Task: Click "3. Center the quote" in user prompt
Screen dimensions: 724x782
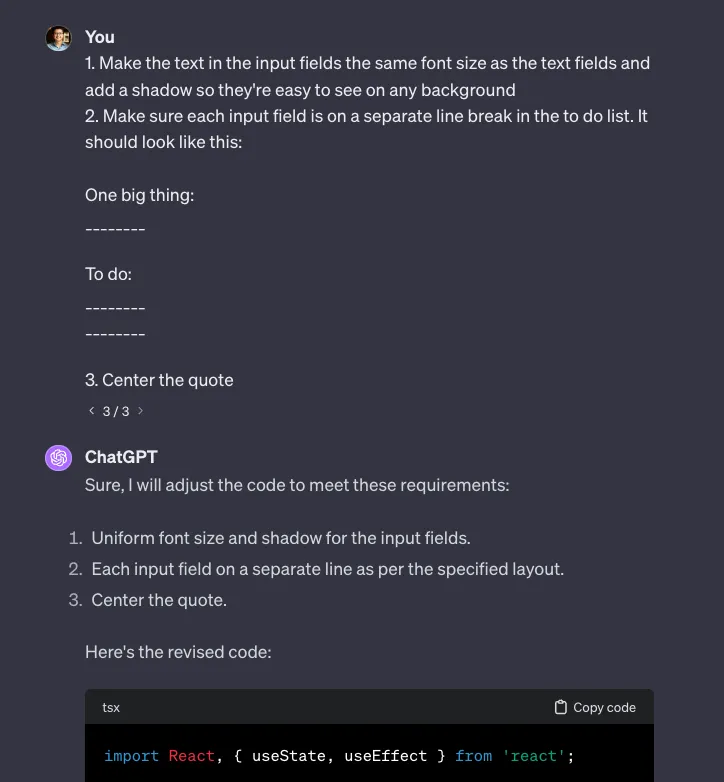Action: pos(159,380)
